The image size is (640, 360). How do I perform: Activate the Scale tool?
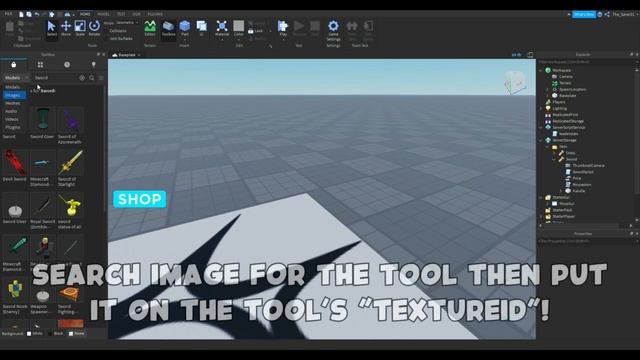pyautogui.click(x=80, y=29)
